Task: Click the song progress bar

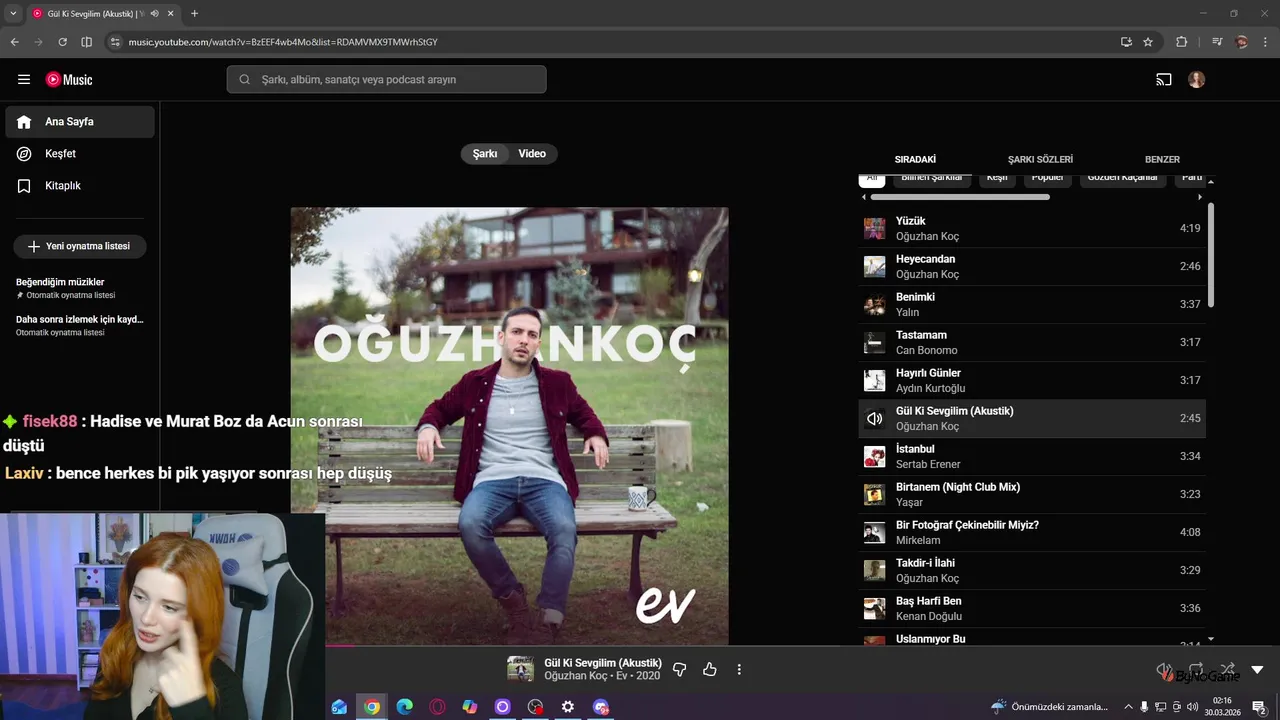Action: pos(640,646)
